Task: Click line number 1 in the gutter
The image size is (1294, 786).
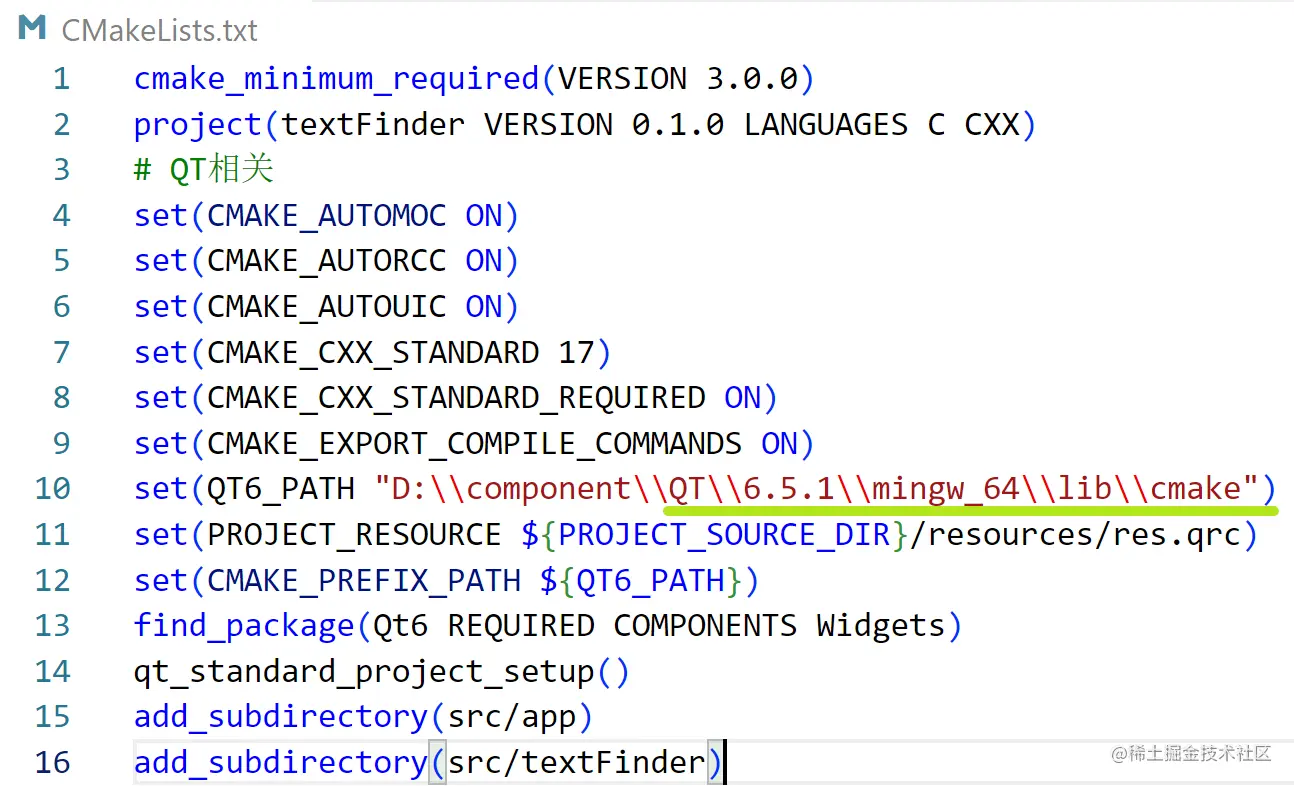Action: (61, 78)
